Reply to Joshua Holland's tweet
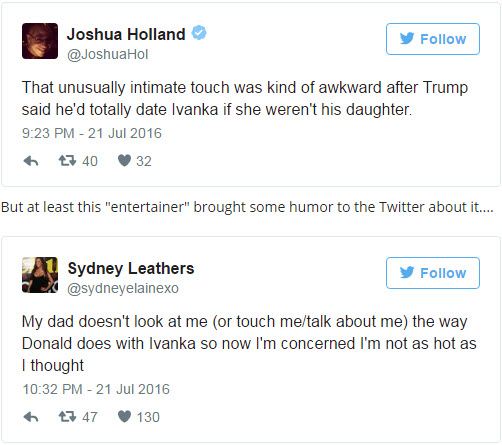Screen dimensions: 502x445 tap(31, 161)
